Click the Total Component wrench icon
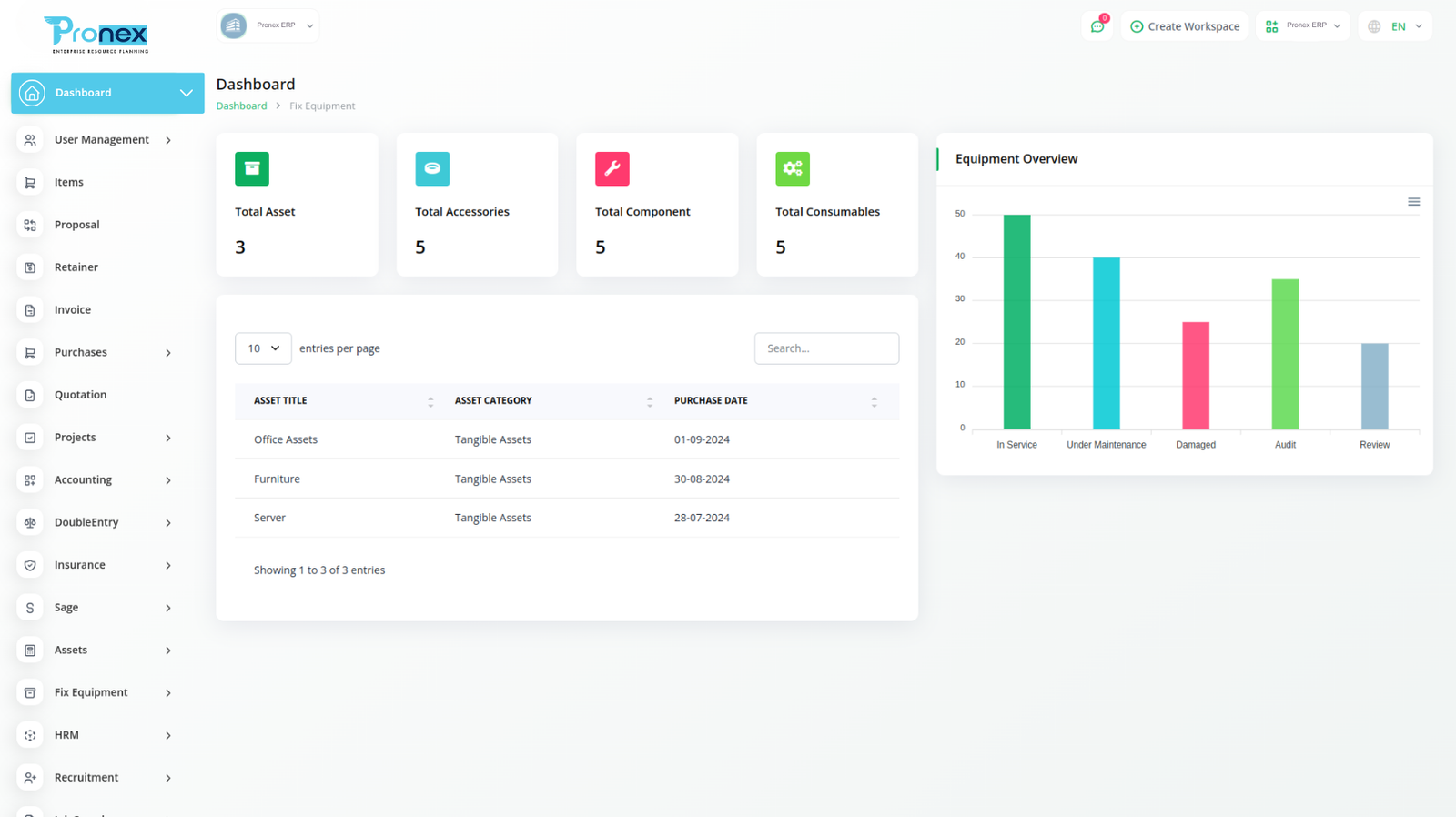The height and width of the screenshot is (817, 1456). coord(612,168)
